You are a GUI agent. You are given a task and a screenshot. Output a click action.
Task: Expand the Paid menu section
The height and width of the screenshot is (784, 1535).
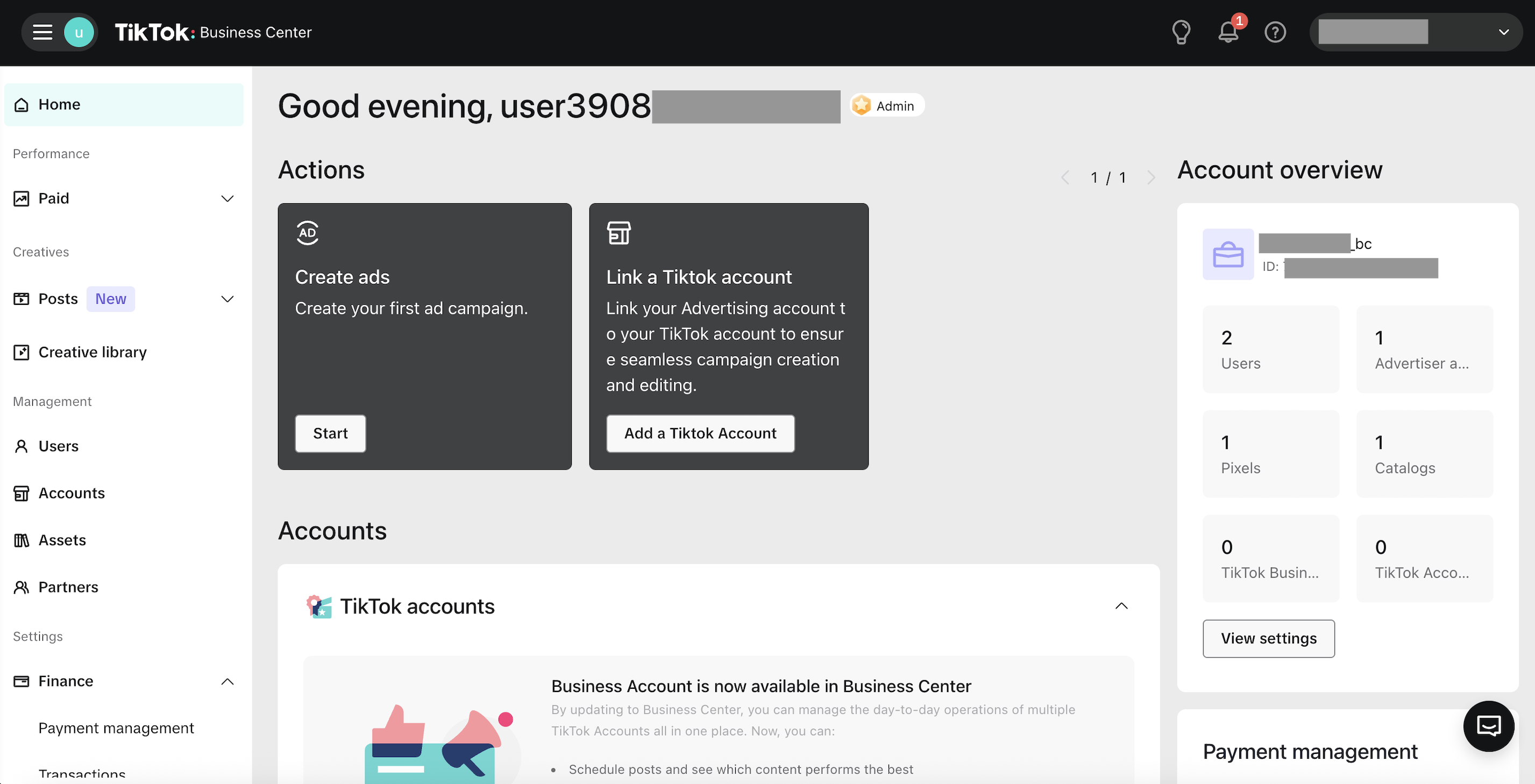(x=227, y=198)
